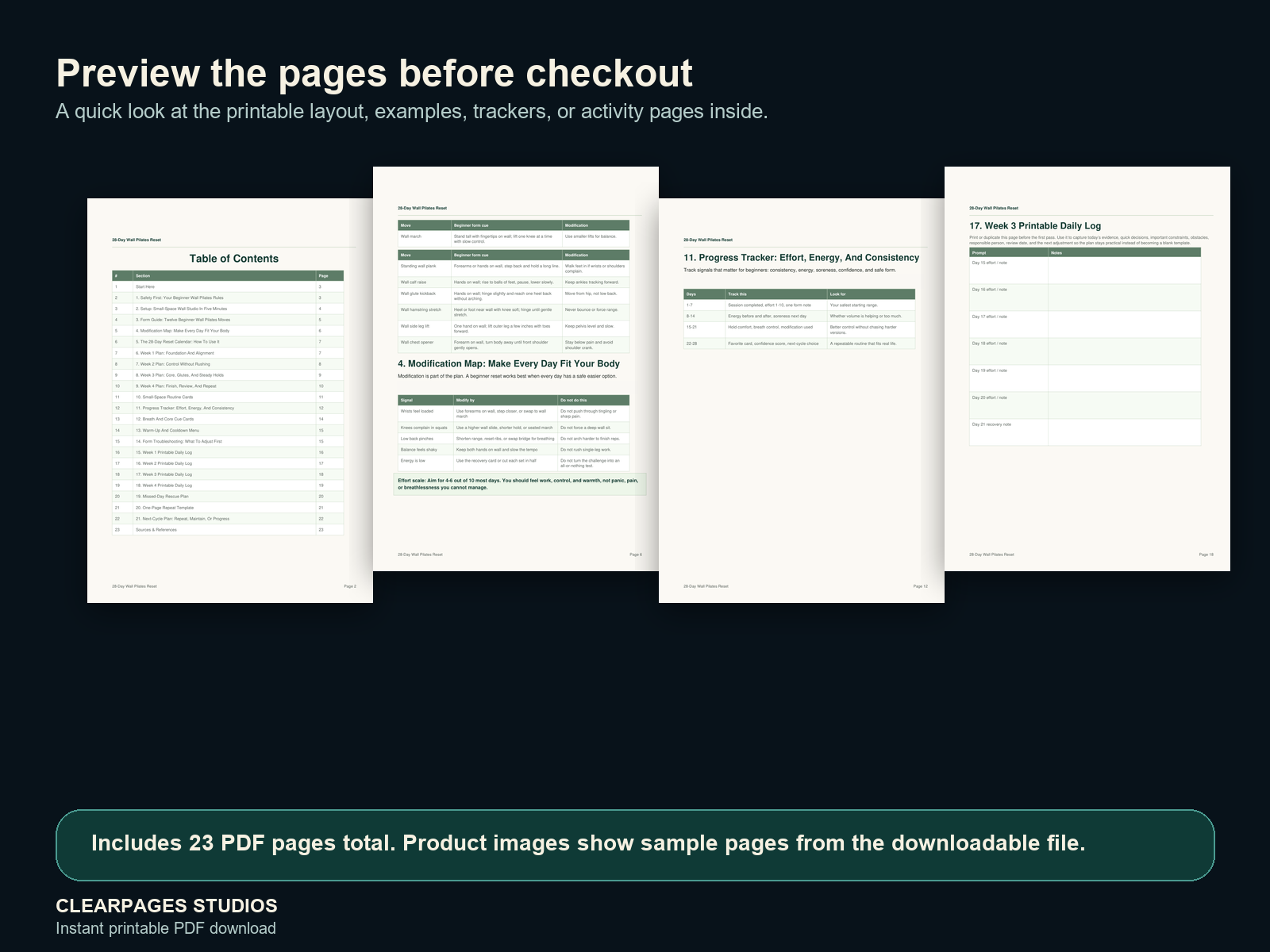Screen dimensions: 1270x952
Task: Click the 'Wall side leg lift' move cell
Action: coord(425,328)
